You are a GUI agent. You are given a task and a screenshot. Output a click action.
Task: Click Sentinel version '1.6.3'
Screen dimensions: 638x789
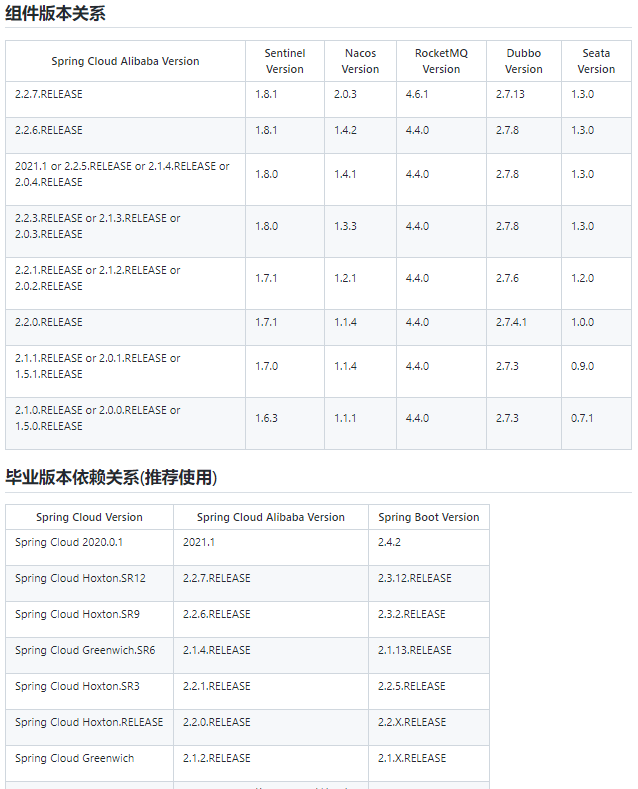point(266,418)
